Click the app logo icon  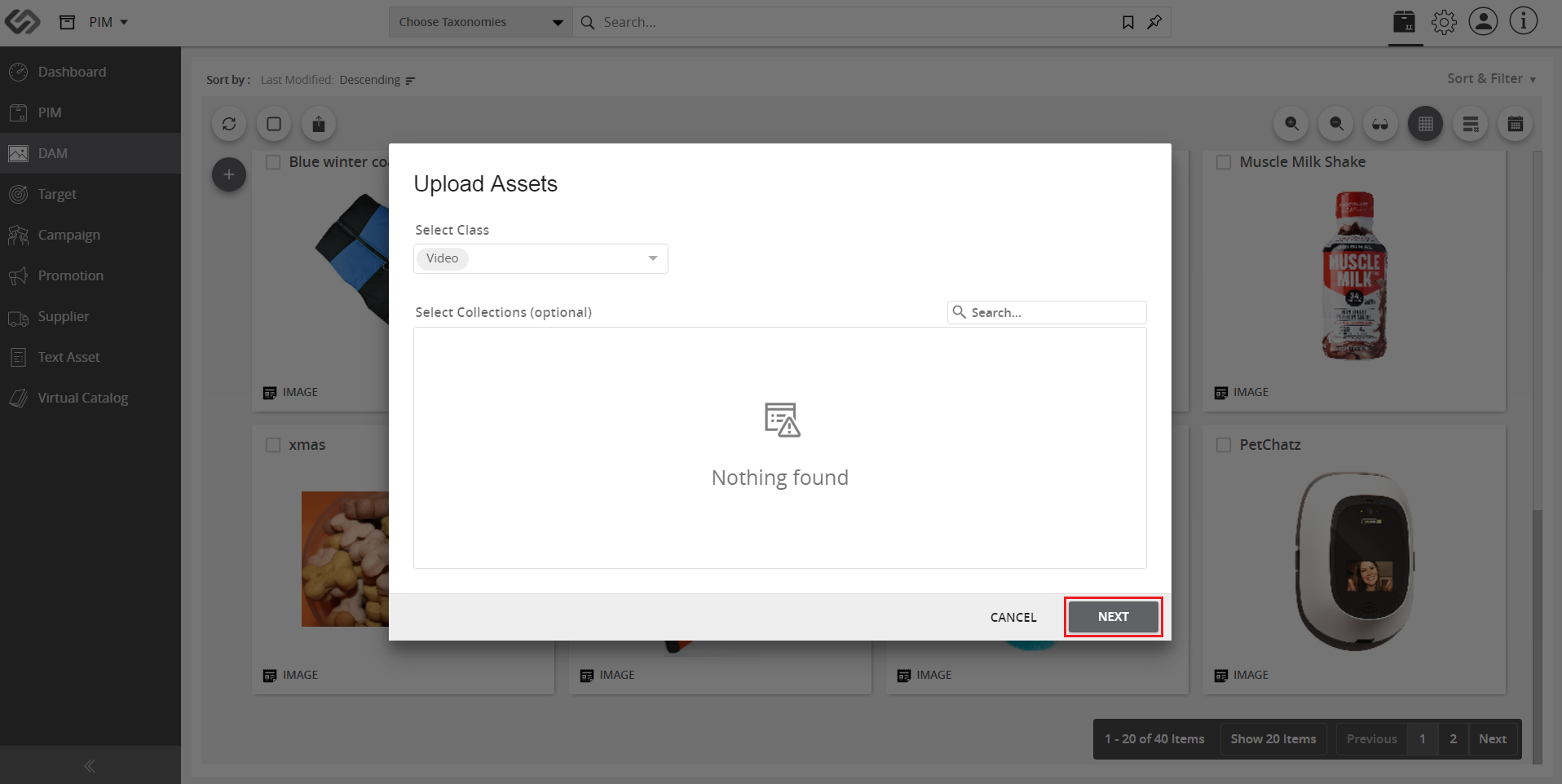(22, 22)
